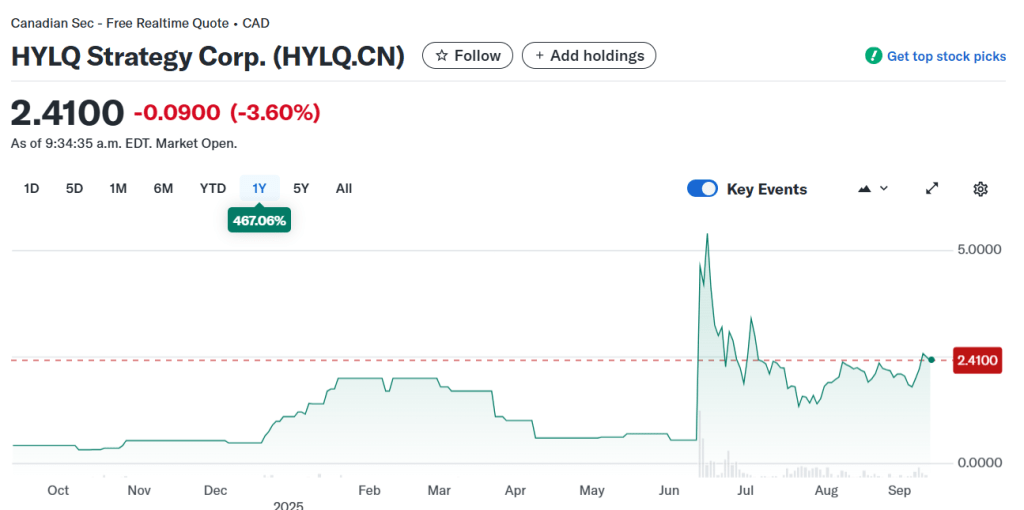The width and height of the screenshot is (1024, 510).
Task: Click the 5.0000 y-axis label
Action: 979,249
